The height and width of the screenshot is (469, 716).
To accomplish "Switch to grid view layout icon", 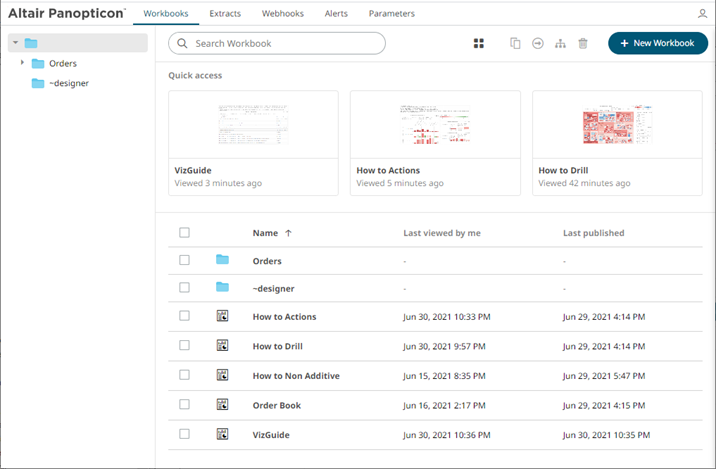I will [478, 44].
